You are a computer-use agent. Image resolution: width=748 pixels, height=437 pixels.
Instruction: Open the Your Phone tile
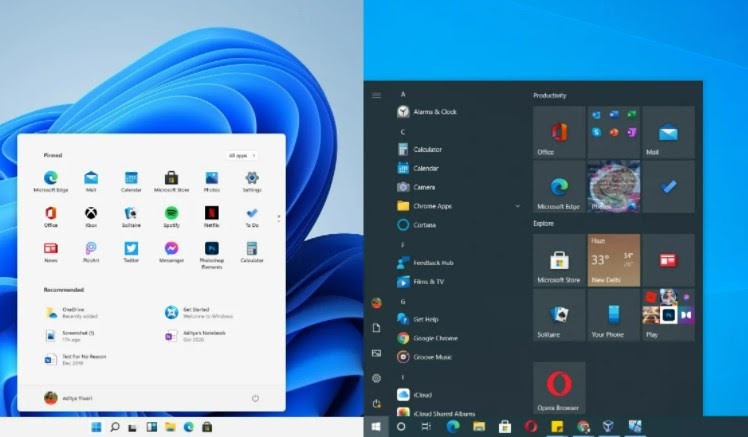tap(614, 315)
